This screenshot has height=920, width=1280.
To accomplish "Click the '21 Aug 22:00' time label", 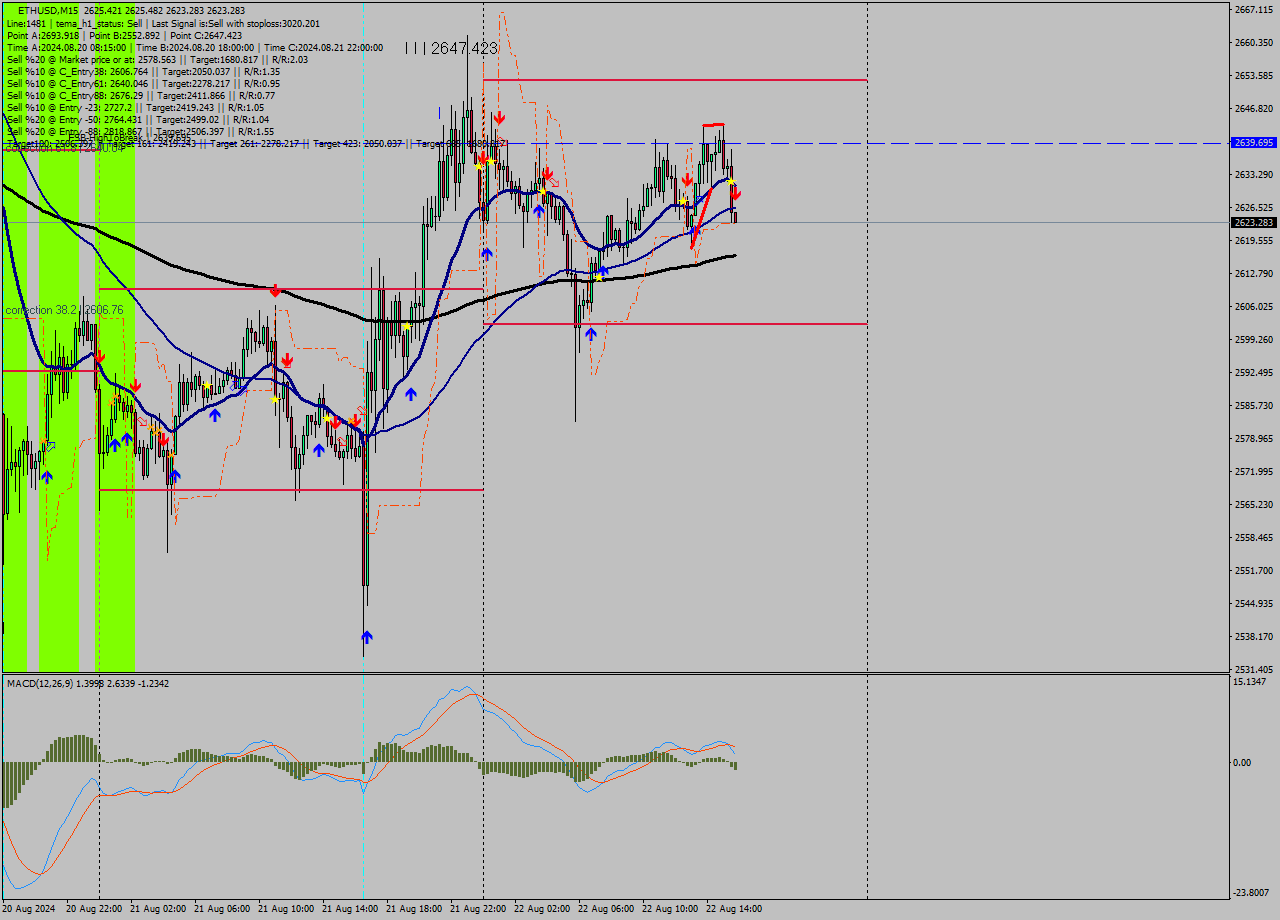I will click(x=478, y=909).
